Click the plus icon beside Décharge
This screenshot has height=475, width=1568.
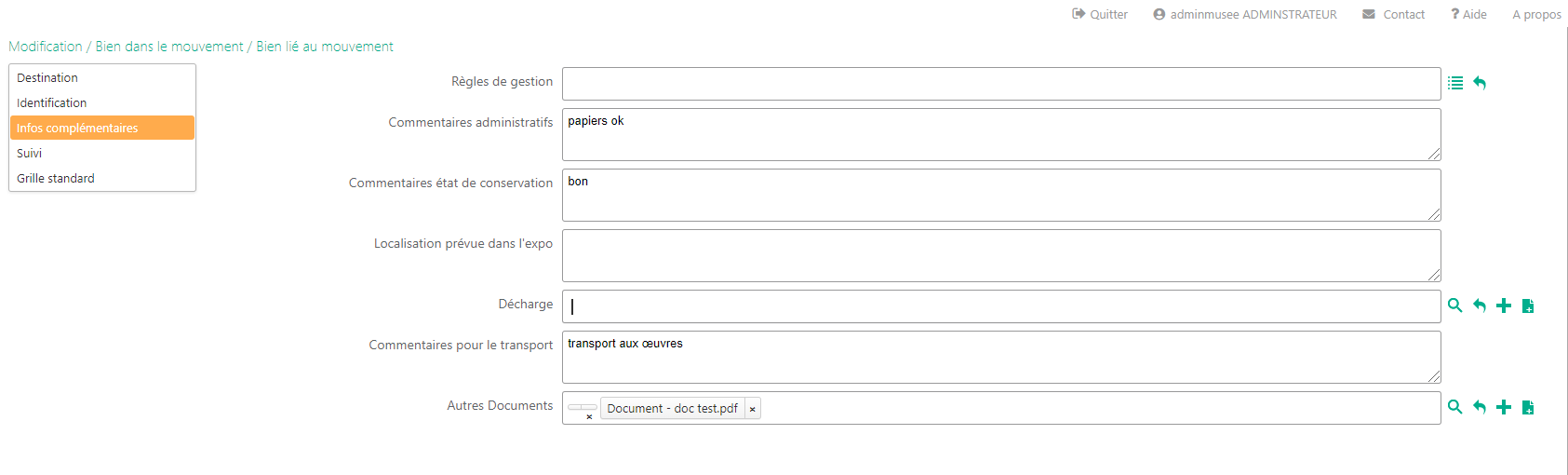1504,305
